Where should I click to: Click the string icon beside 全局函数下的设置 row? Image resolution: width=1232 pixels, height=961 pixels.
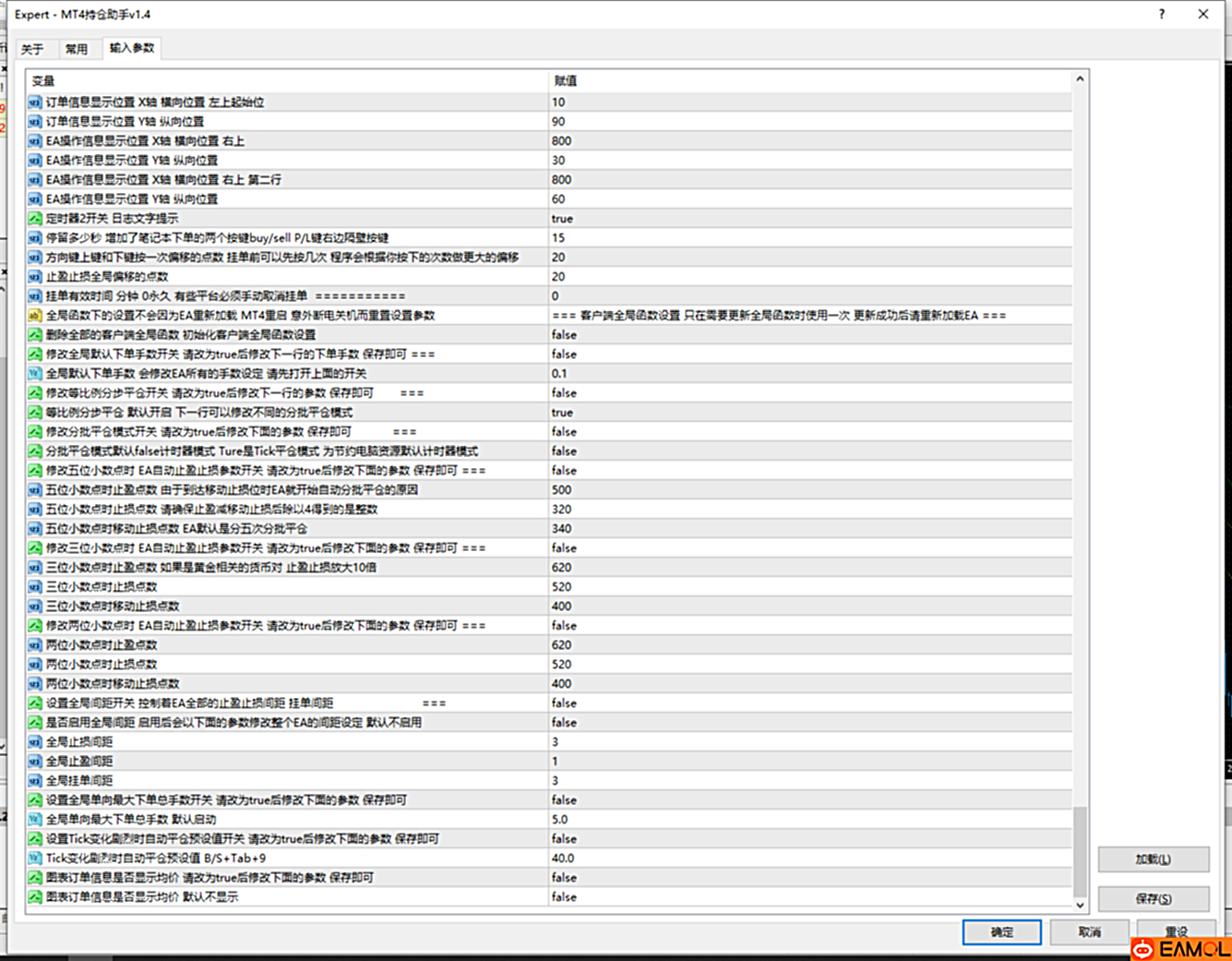(35, 316)
